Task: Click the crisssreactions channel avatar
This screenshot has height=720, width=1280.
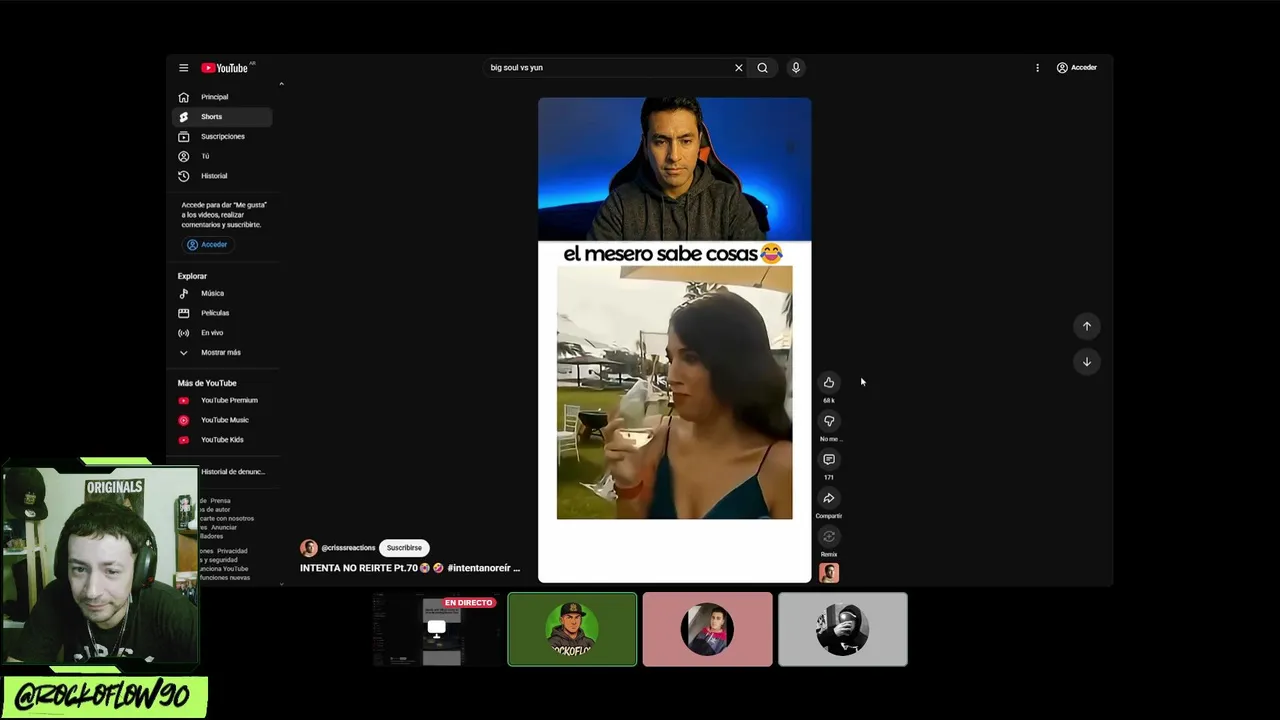Action: tap(309, 548)
